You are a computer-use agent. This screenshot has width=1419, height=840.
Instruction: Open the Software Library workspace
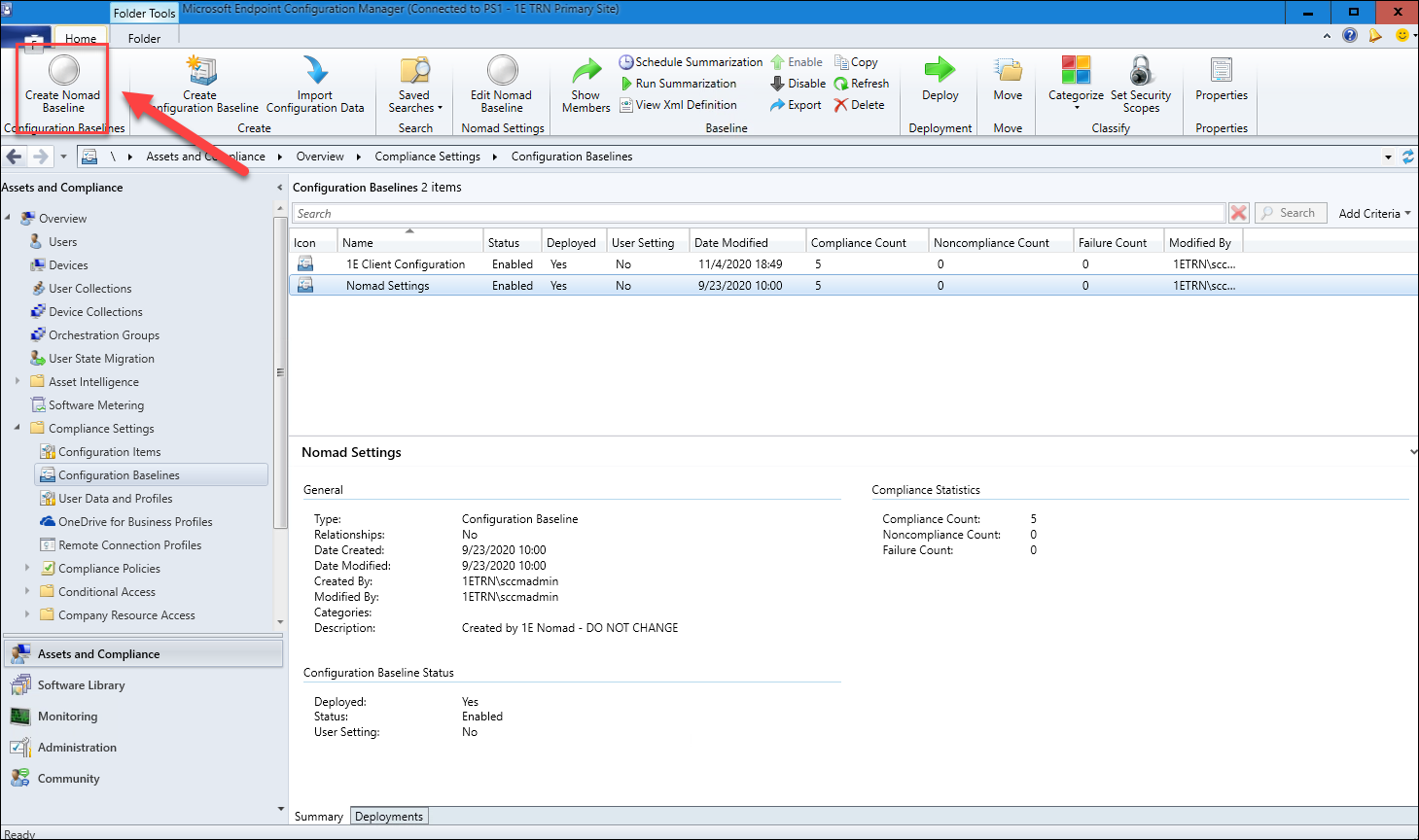pyautogui.click(x=81, y=685)
